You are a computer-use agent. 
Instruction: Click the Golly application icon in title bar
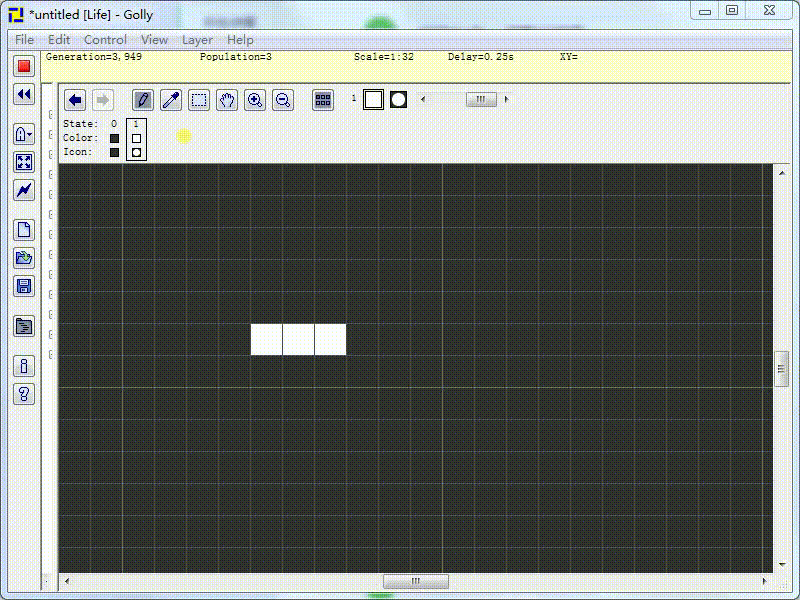click(x=16, y=15)
